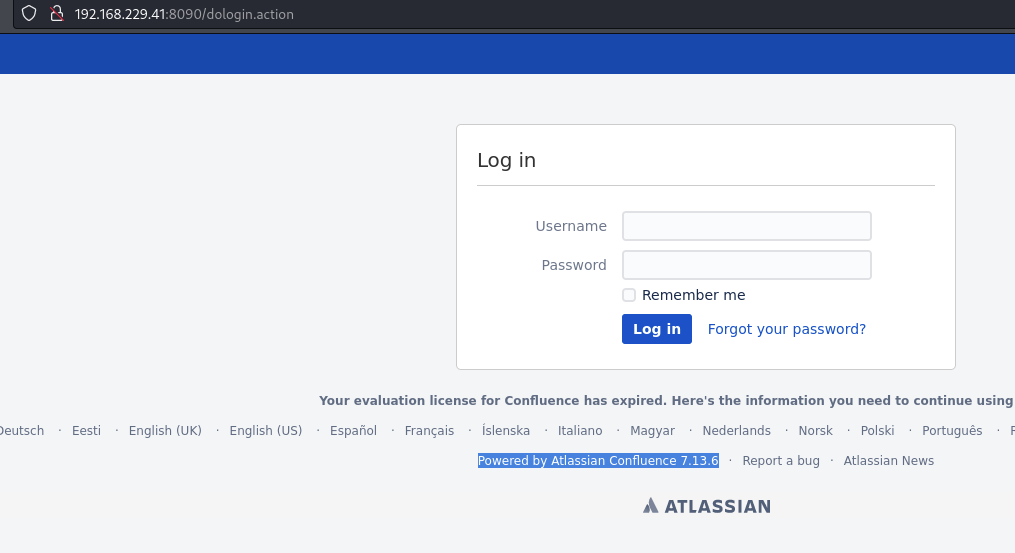Viewport: 1015px width, 553px height.
Task: Click the insecure connection padlock icon
Action: [57, 14]
